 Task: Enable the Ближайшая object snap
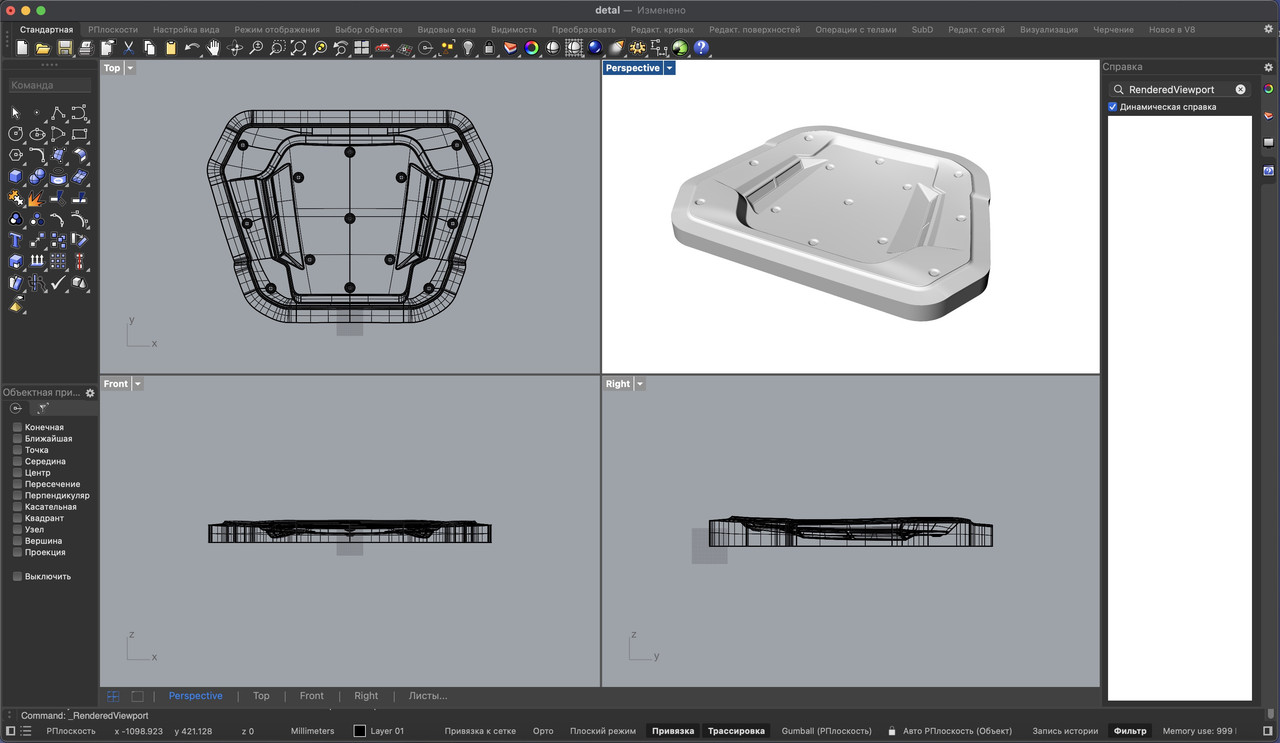pyautogui.click(x=17, y=439)
